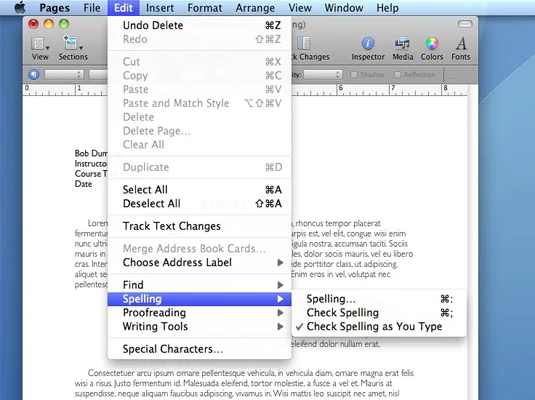
Task: Open the opacity dropdown field
Action: [323, 75]
